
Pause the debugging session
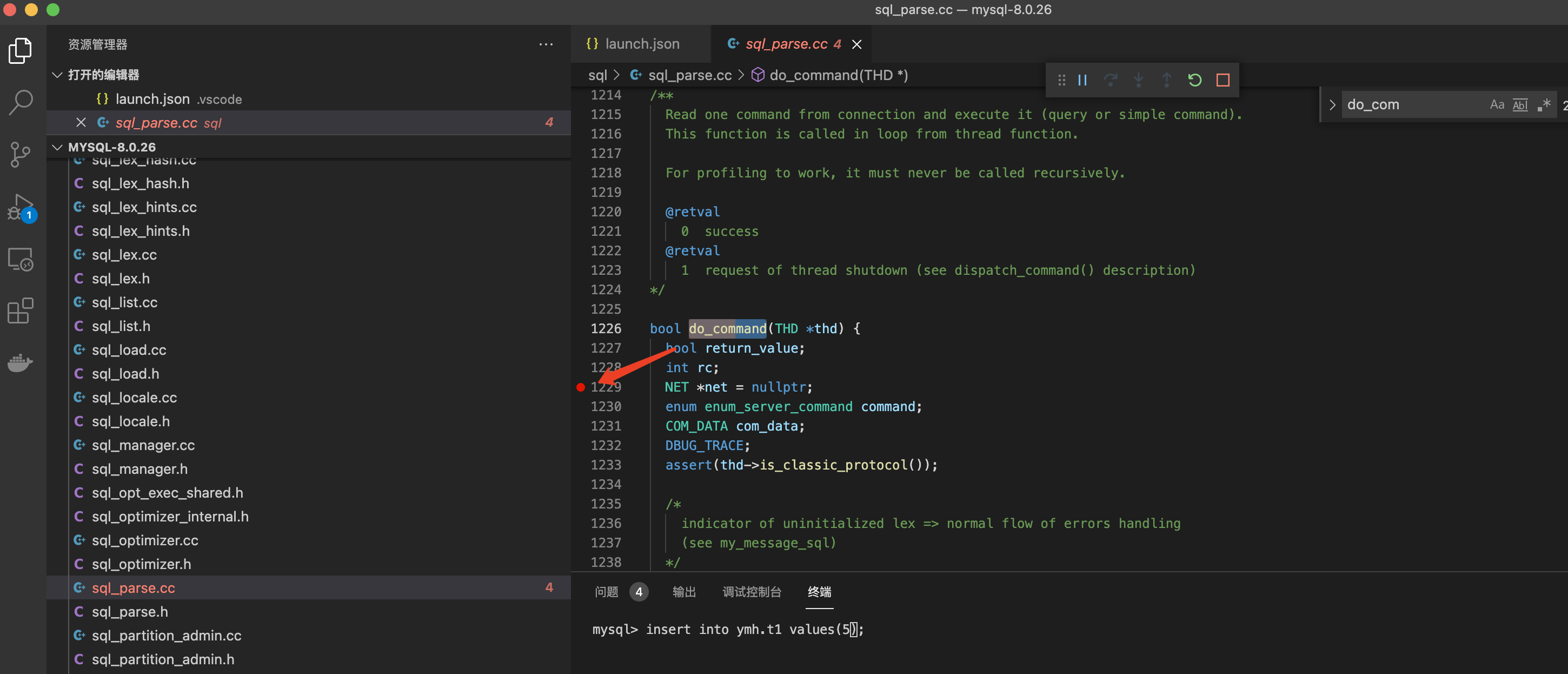point(1082,81)
